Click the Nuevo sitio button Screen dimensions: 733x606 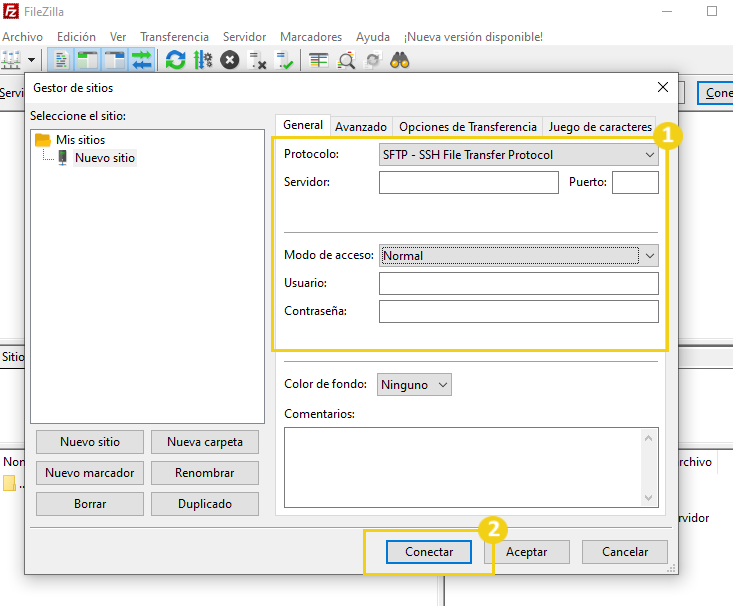[90, 442]
